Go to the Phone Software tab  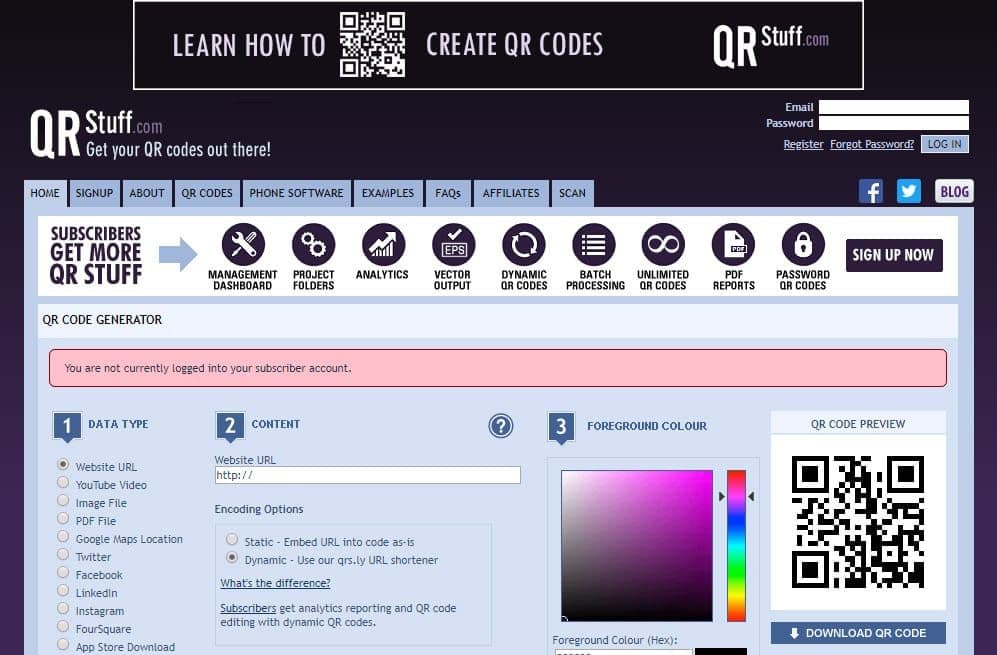296,193
